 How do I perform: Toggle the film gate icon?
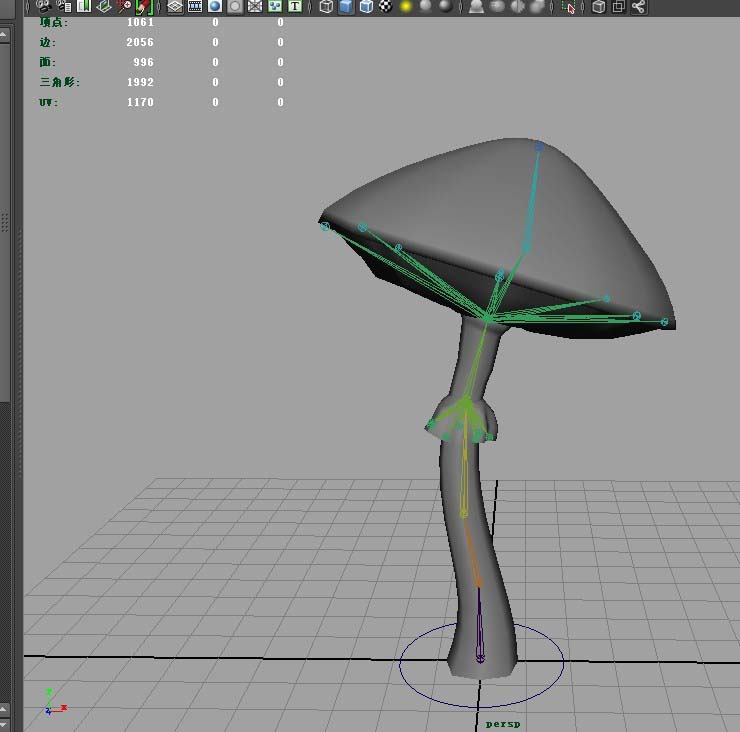pos(195,6)
